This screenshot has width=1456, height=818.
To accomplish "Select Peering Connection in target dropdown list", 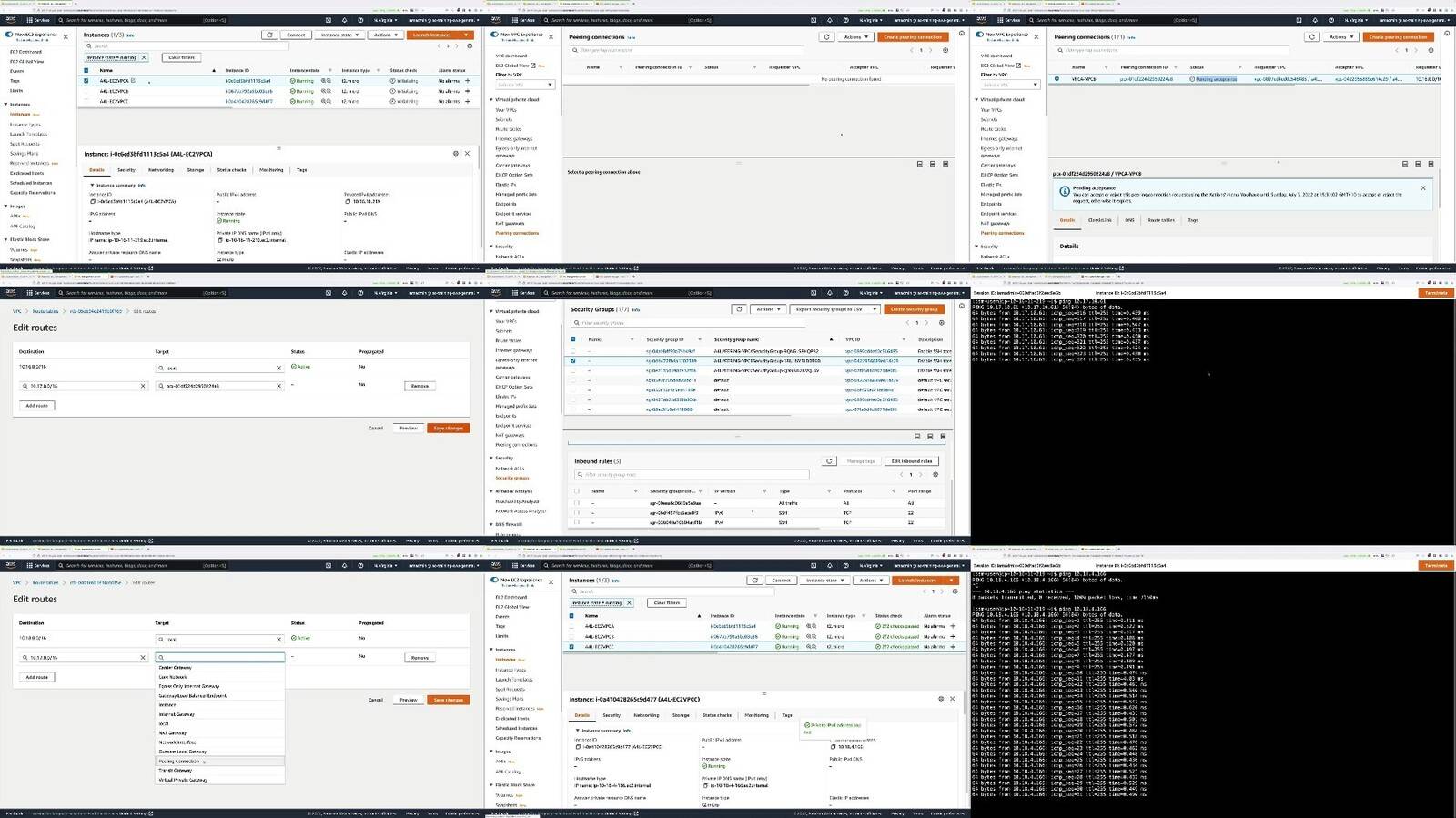I will click(x=221, y=761).
